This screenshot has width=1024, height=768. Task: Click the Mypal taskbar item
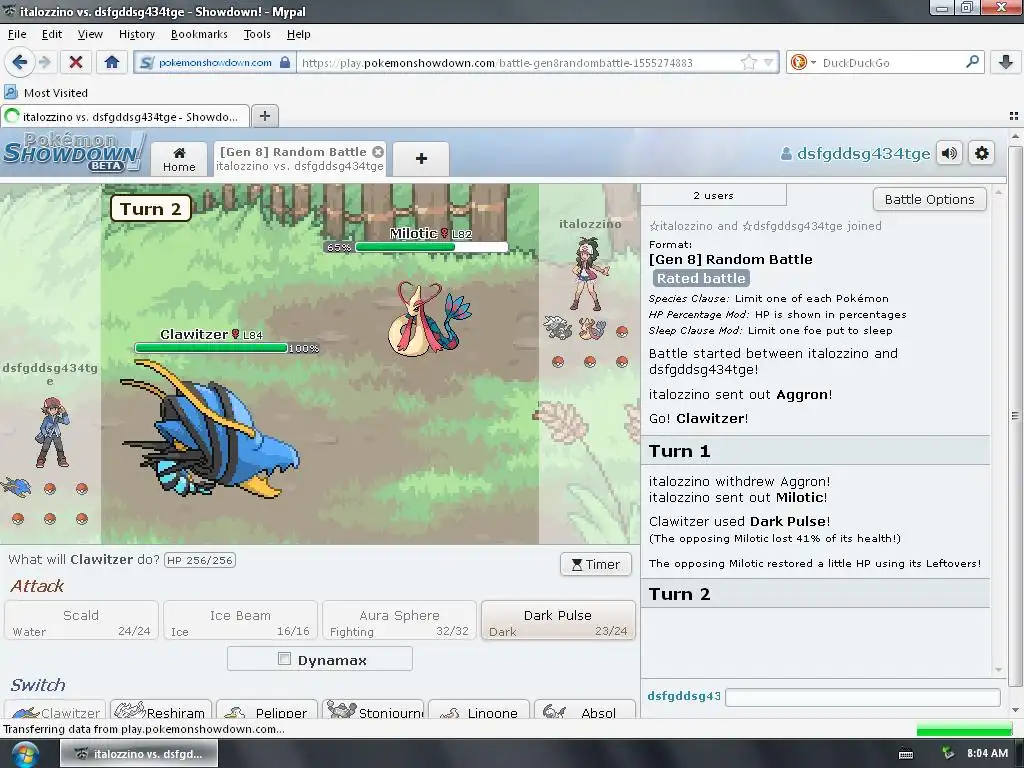pos(139,754)
